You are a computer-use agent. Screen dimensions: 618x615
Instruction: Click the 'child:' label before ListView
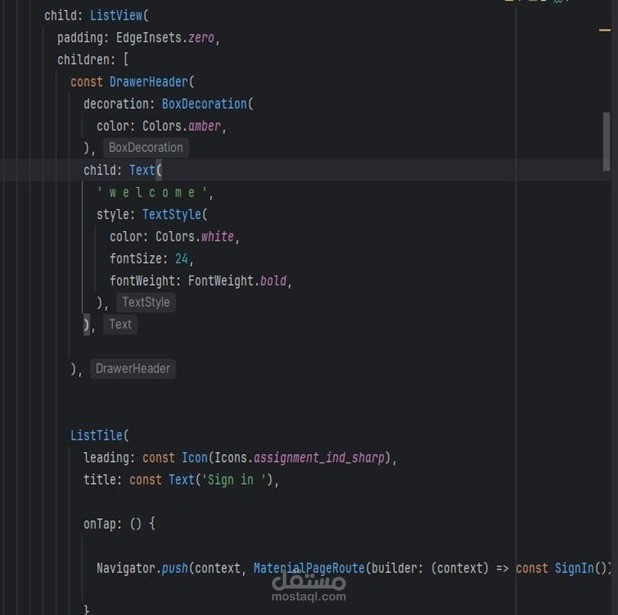coord(63,15)
